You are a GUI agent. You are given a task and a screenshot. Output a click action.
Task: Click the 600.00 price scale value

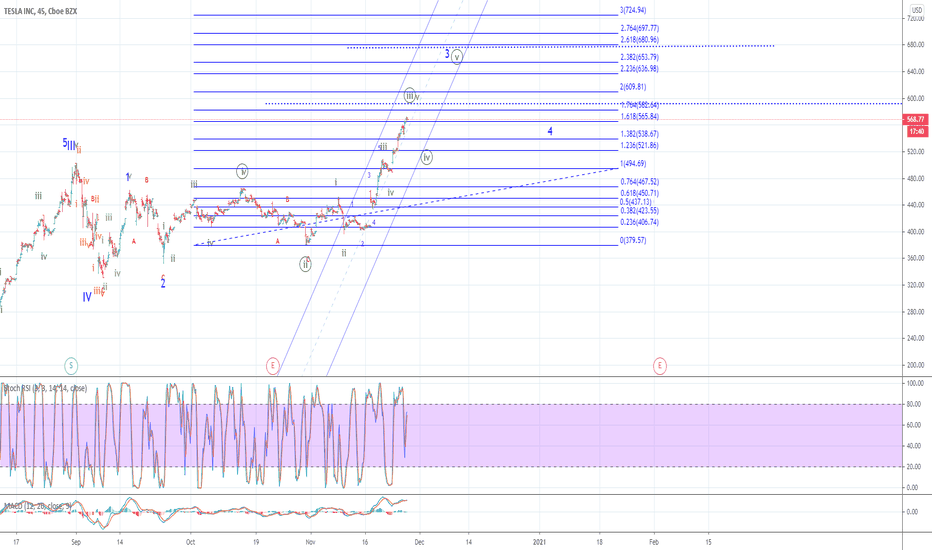[916, 99]
